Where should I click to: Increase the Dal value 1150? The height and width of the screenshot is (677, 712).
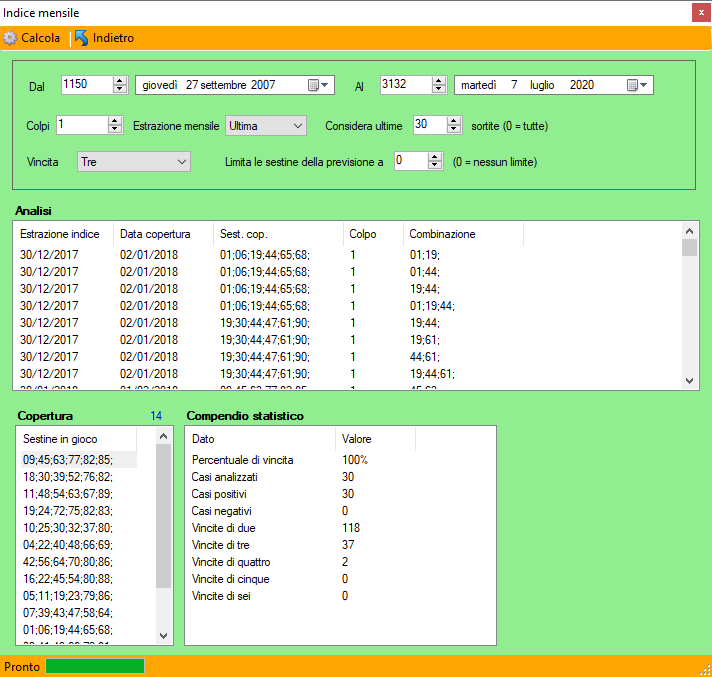(119, 81)
